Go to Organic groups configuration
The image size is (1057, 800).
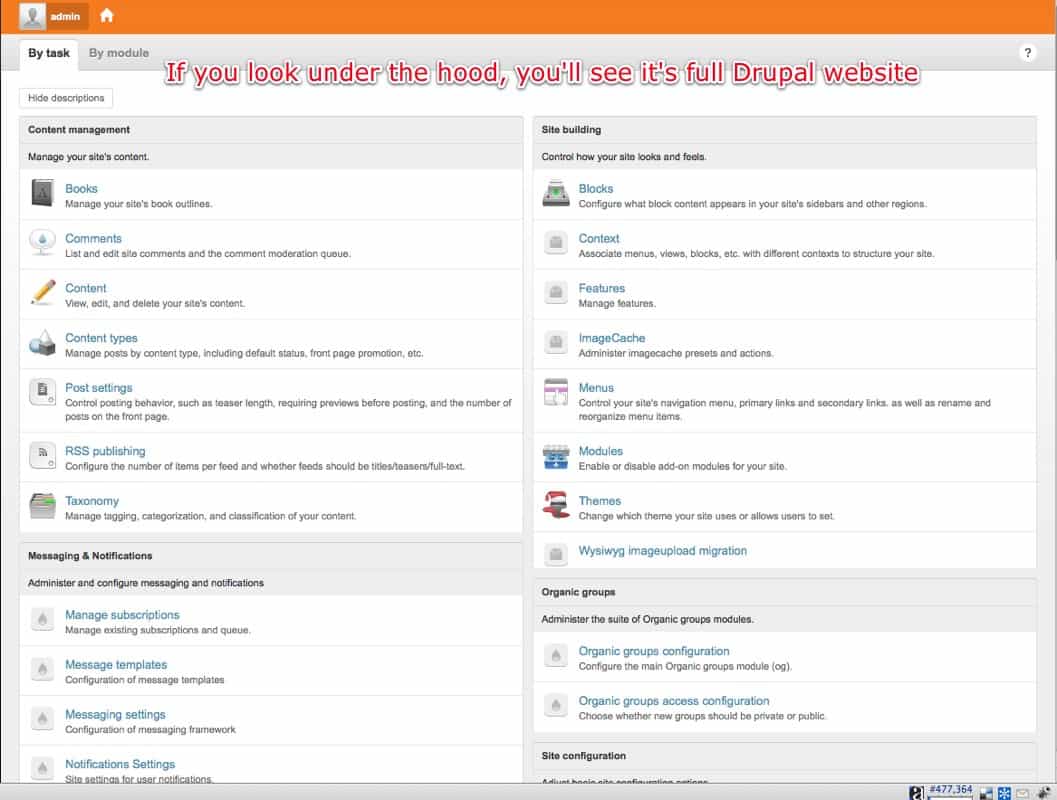click(x=654, y=651)
